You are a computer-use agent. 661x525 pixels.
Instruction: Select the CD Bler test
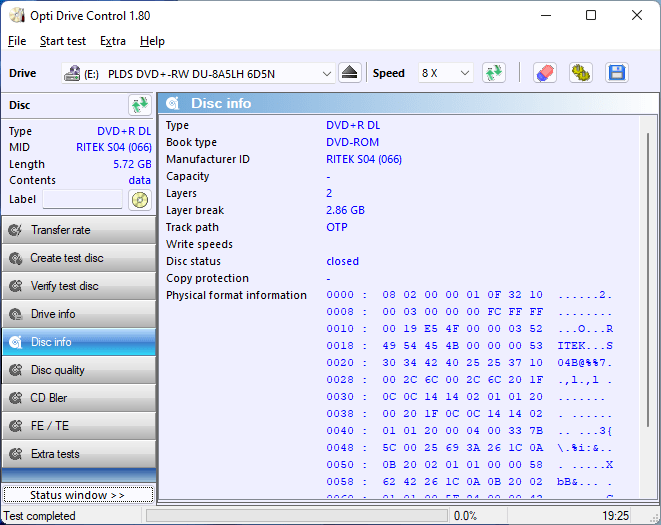tap(78, 398)
